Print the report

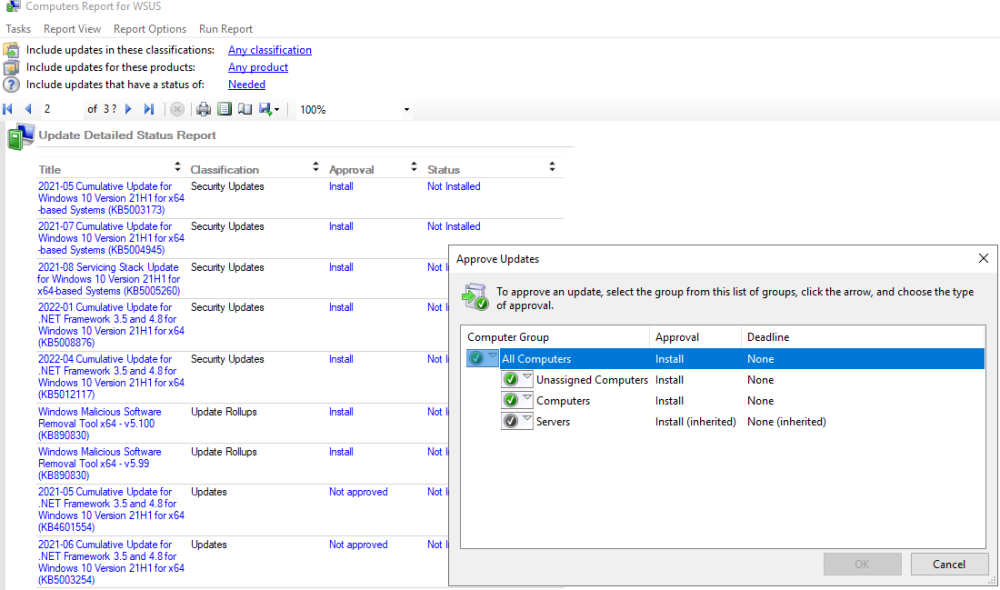point(203,109)
